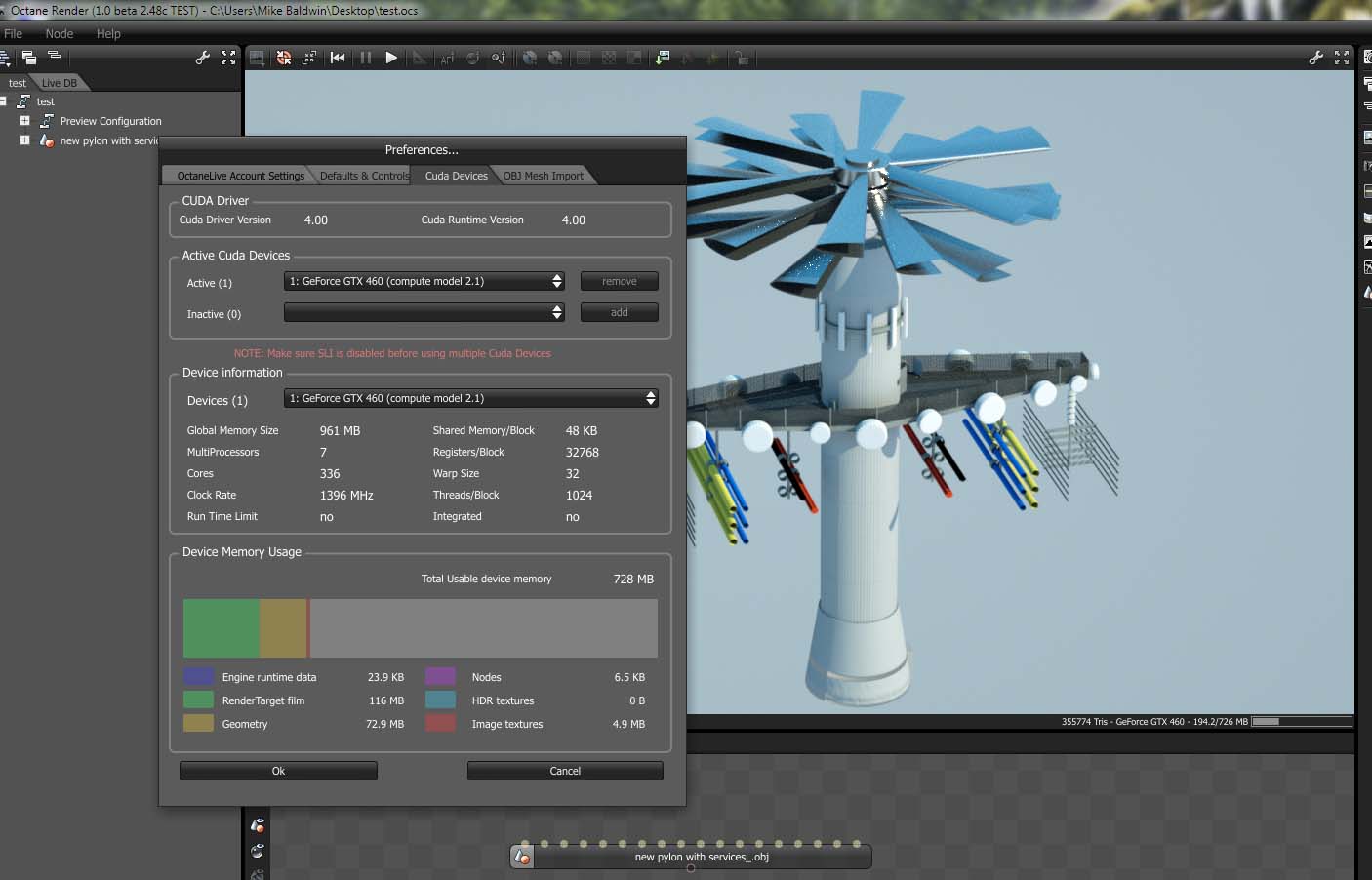The image size is (1372, 880).
Task: Click the red restart render icon
Action: (283, 58)
